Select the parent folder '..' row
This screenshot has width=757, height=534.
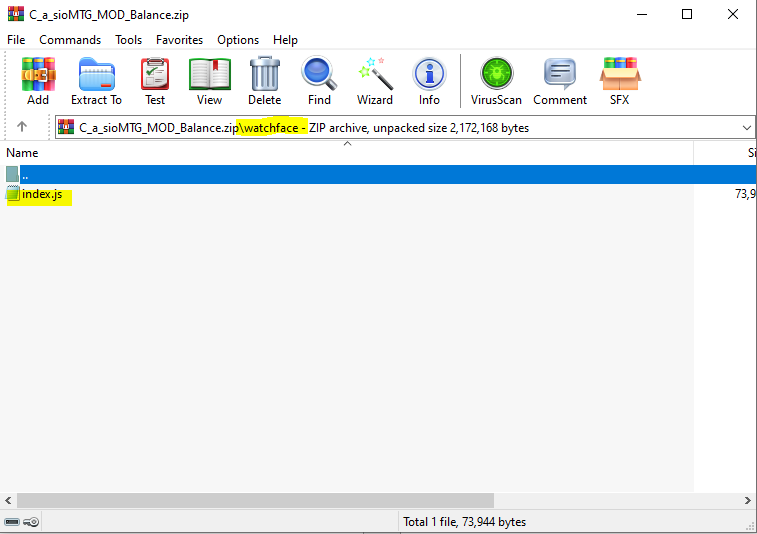pyautogui.click(x=378, y=174)
